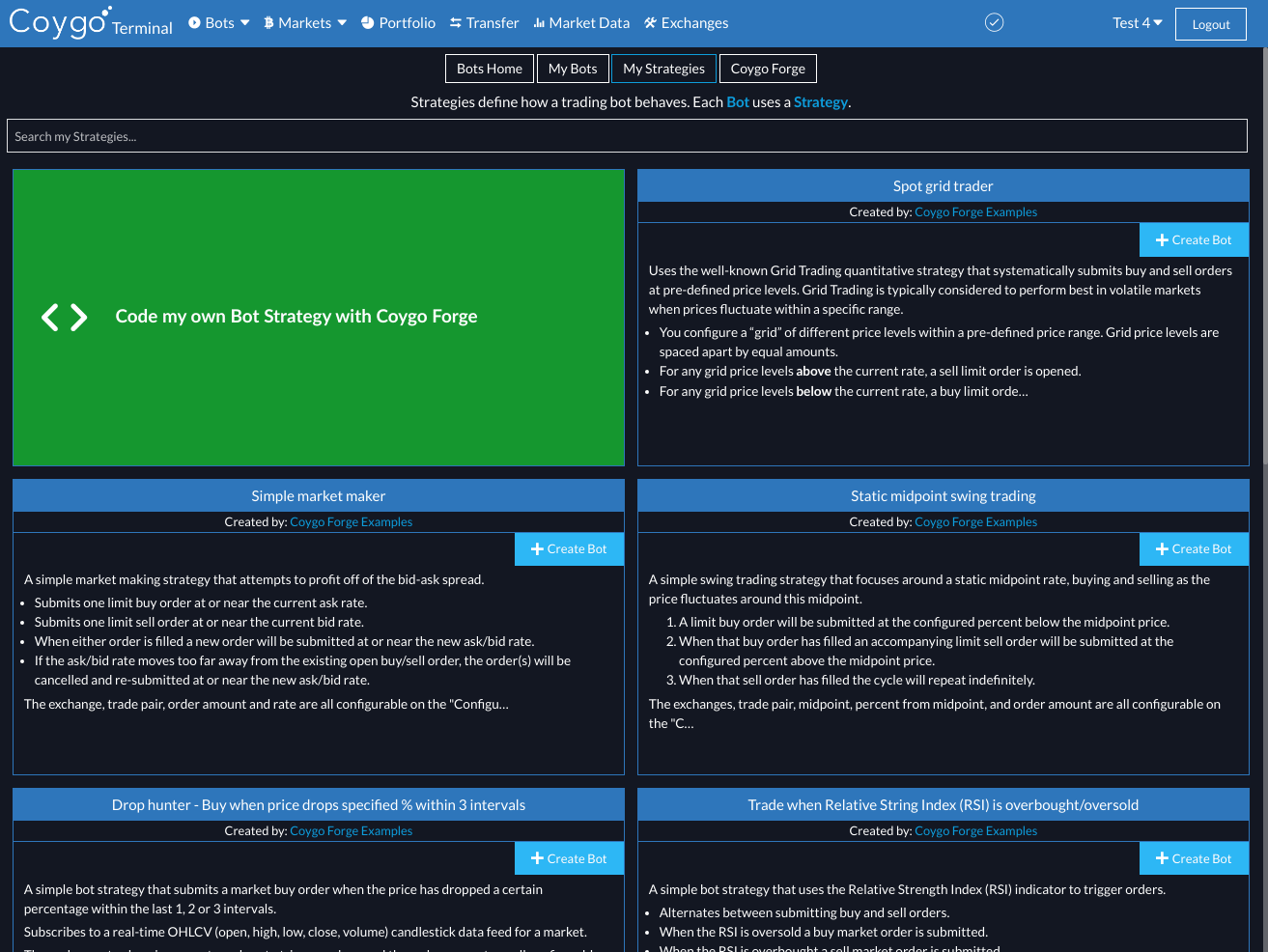Create Bot from RSI overbought/oversold strategy
The width and height of the screenshot is (1268, 952).
pos(1194,858)
